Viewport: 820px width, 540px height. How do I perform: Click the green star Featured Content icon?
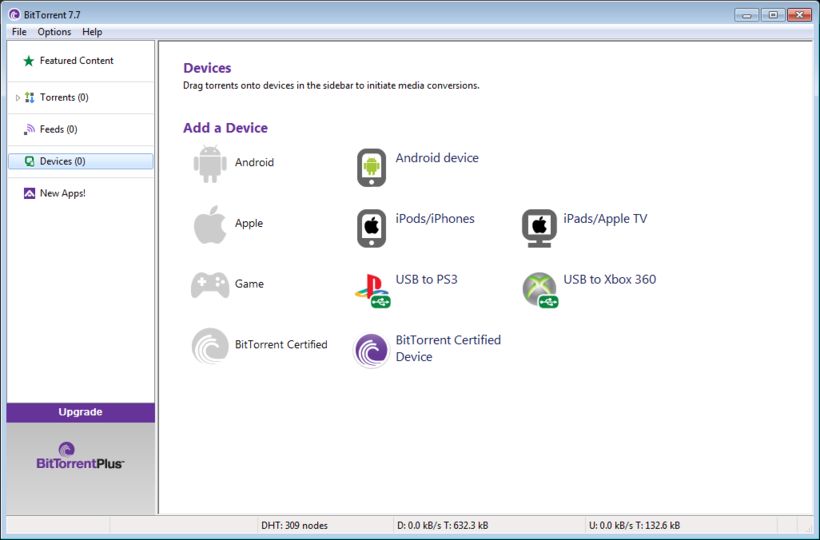tap(29, 61)
